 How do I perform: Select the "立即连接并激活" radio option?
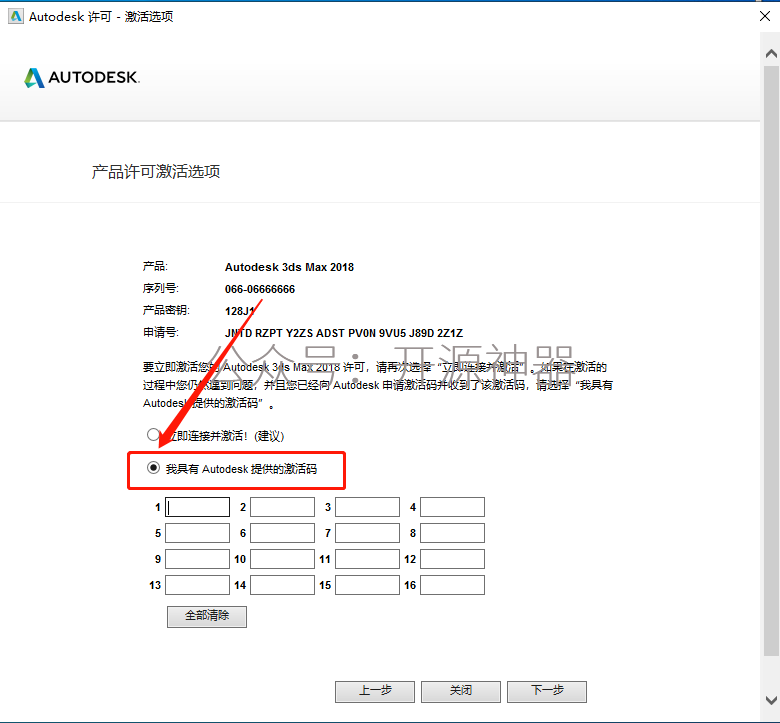(x=153, y=435)
